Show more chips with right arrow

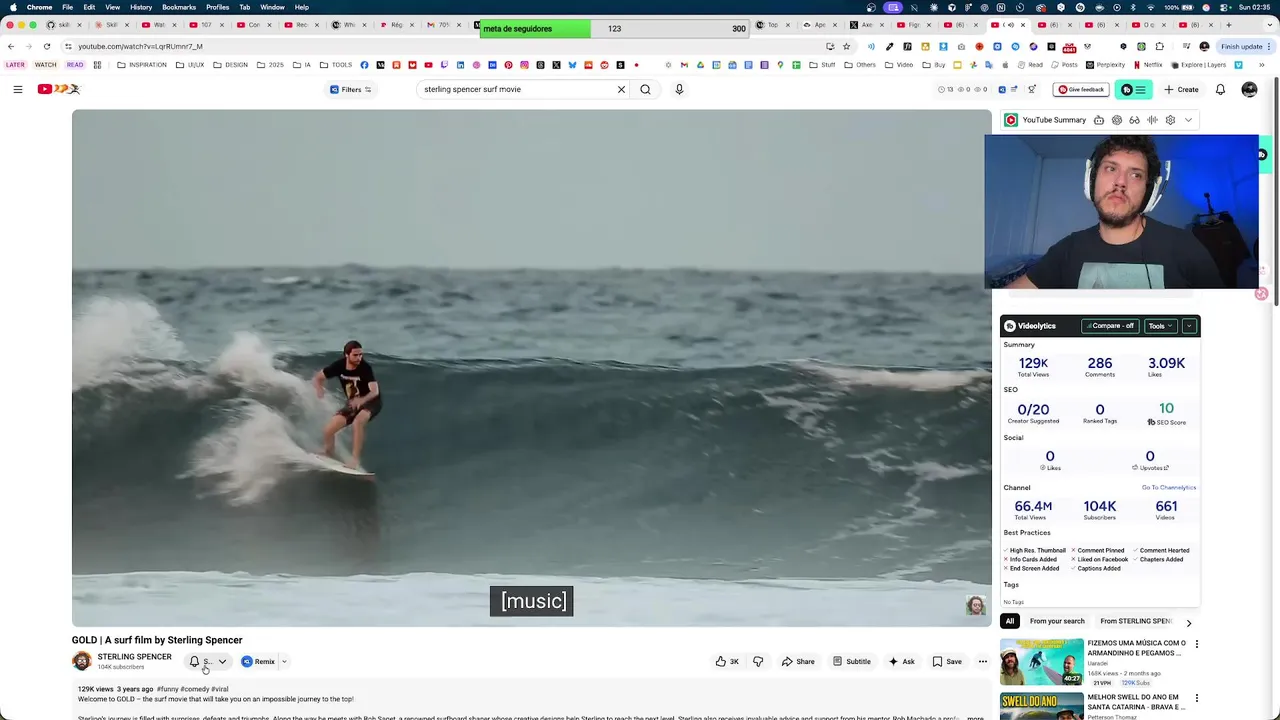click(1188, 622)
